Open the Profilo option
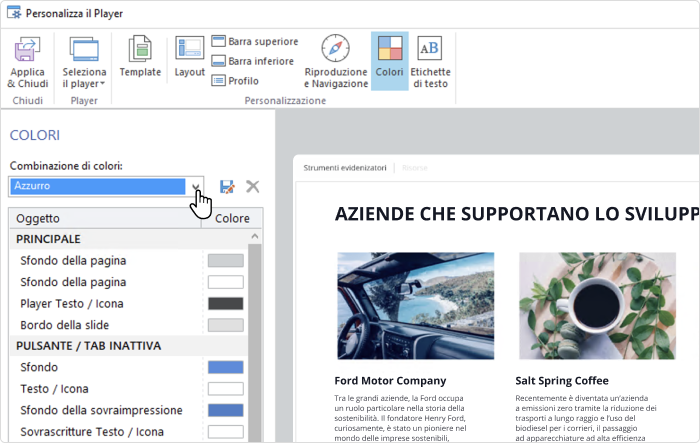 pyautogui.click(x=235, y=80)
